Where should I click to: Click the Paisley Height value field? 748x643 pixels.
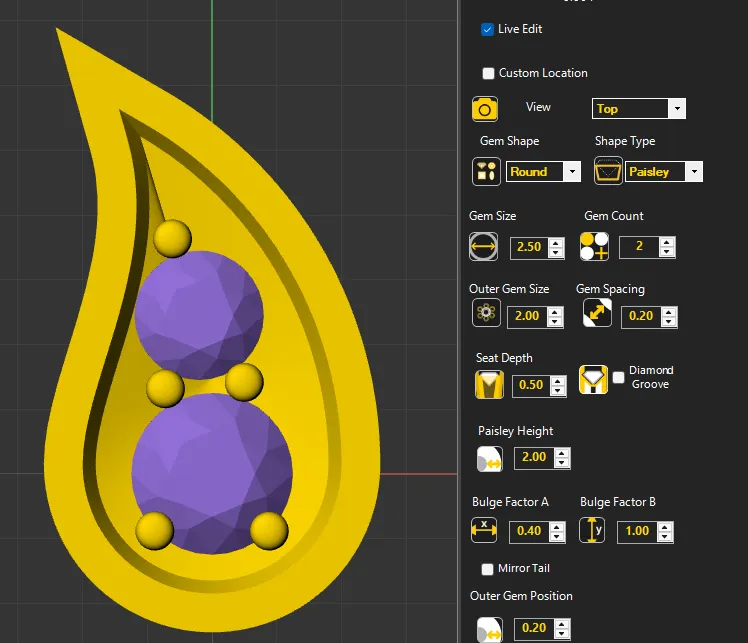click(x=533, y=457)
